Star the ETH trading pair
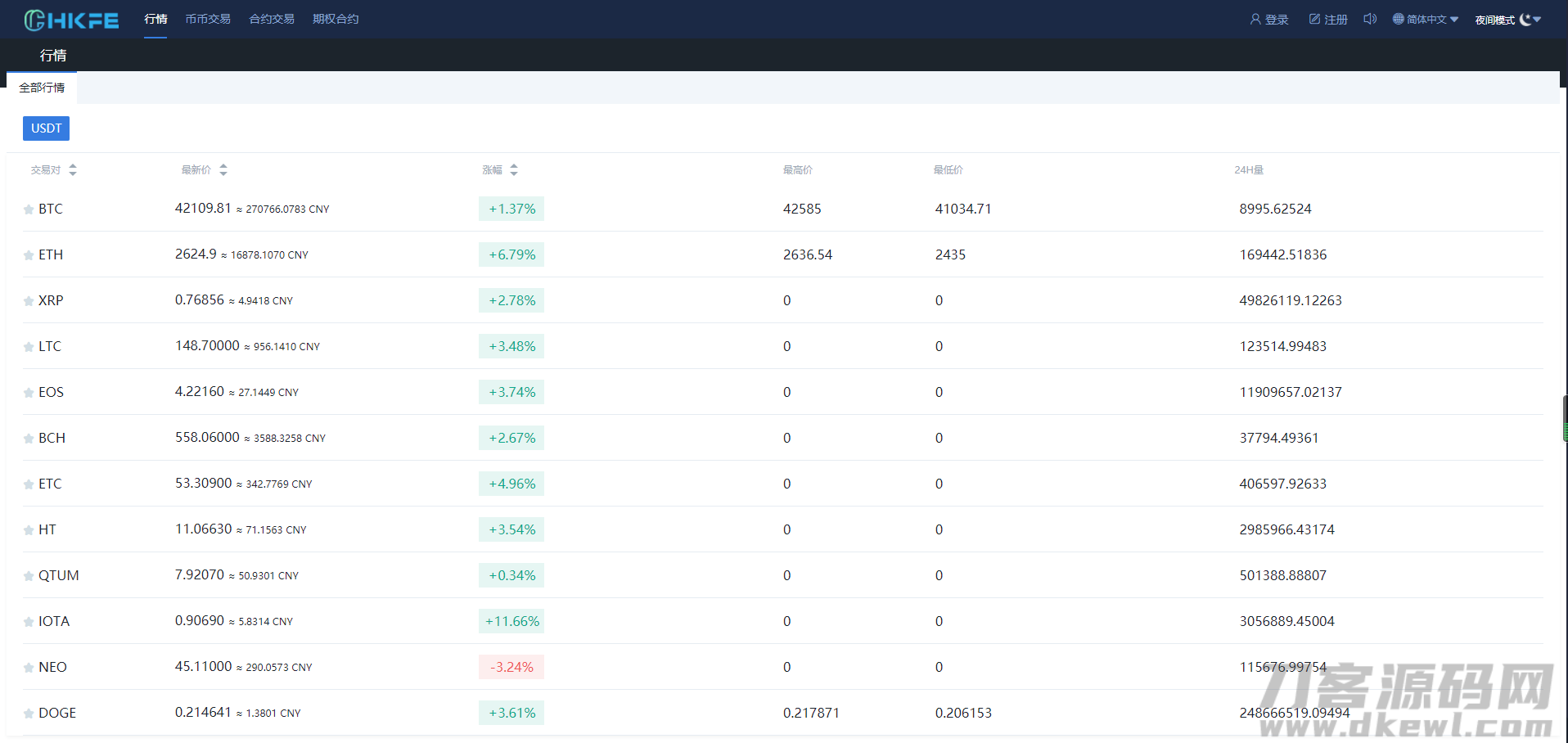The image size is (1568, 743). pyautogui.click(x=29, y=255)
